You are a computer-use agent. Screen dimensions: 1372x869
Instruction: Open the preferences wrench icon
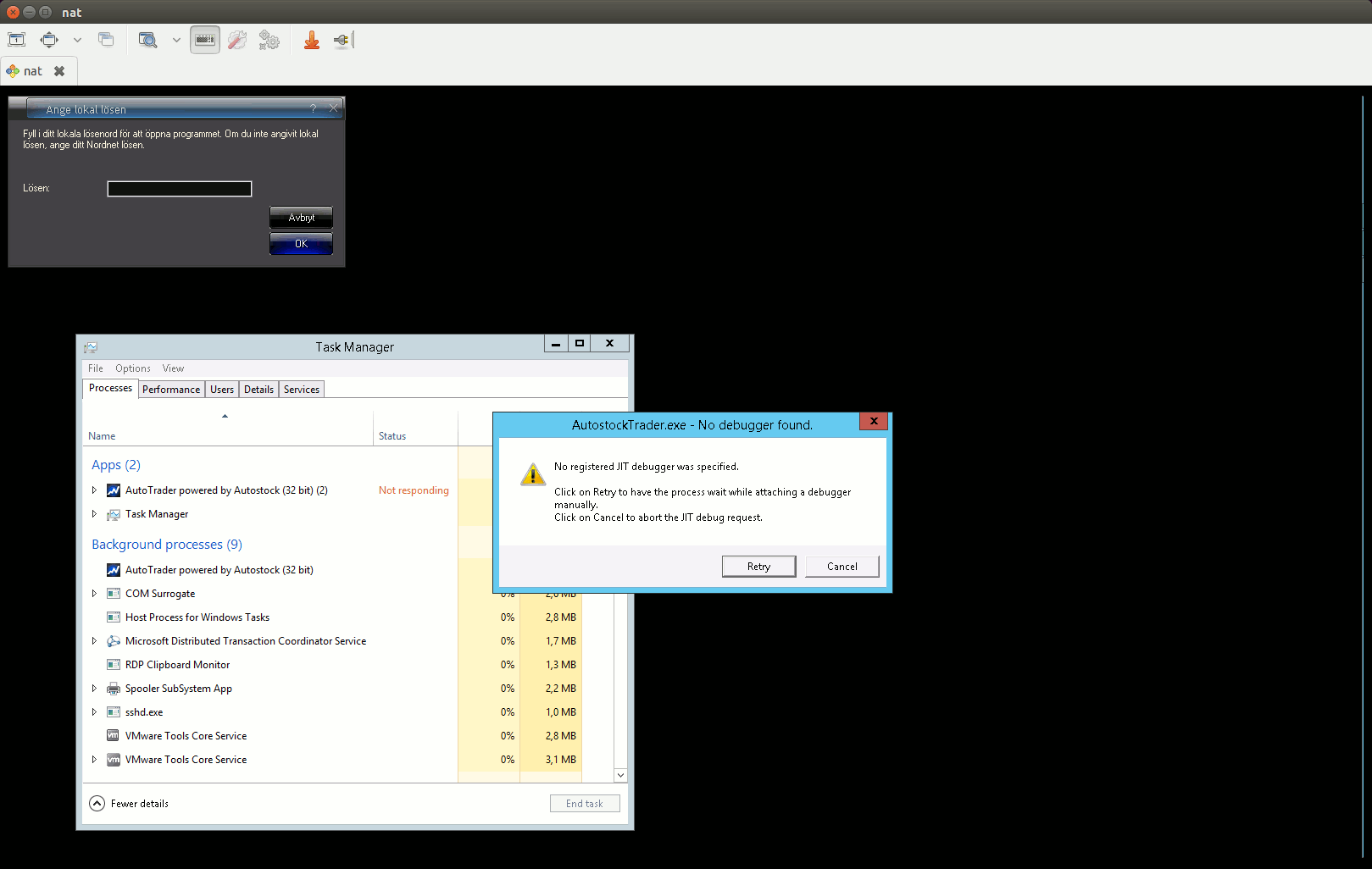pos(237,40)
